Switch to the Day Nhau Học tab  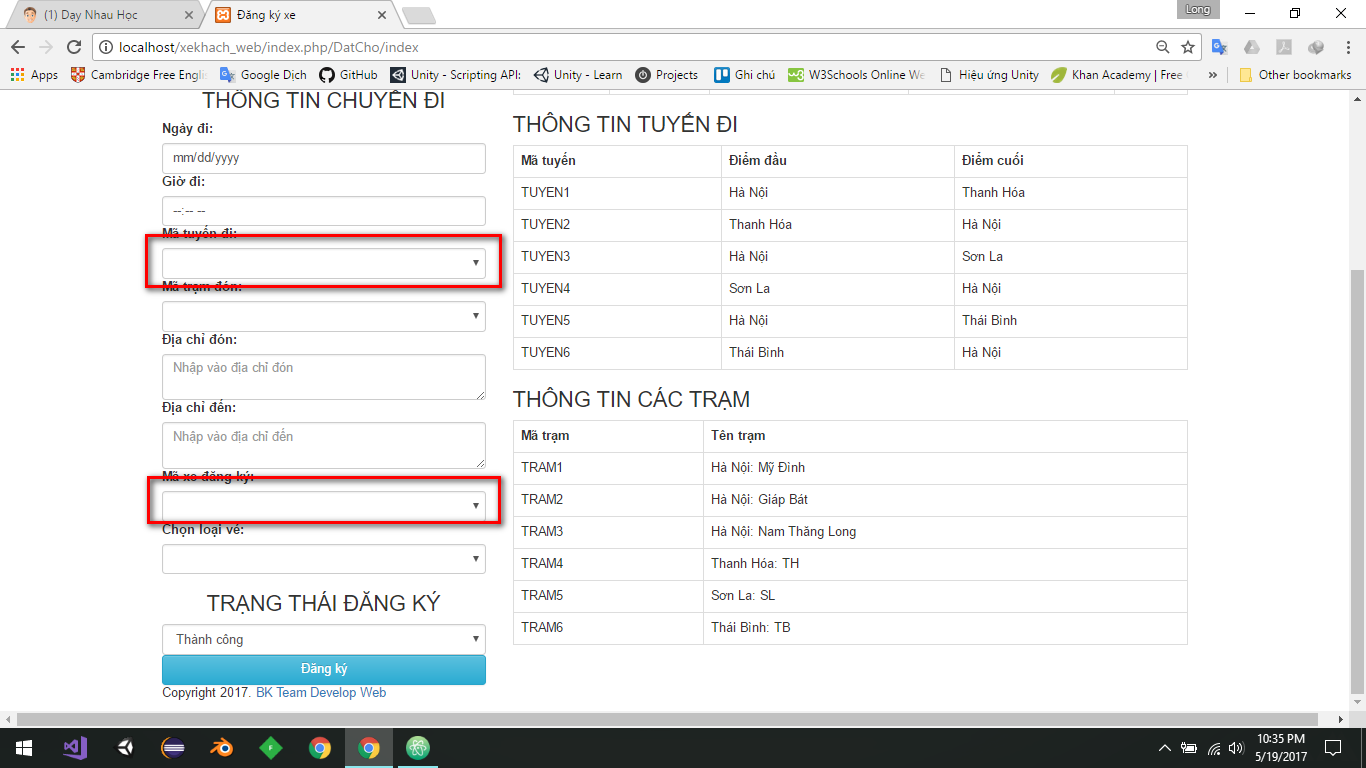[x=98, y=15]
